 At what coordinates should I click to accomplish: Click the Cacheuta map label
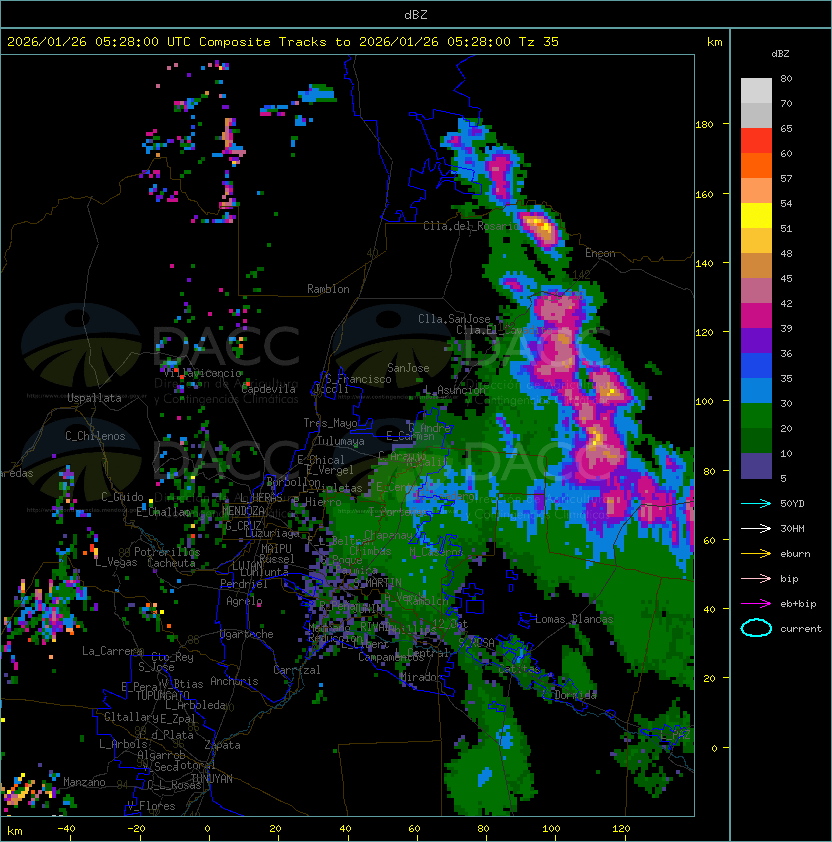[171, 563]
